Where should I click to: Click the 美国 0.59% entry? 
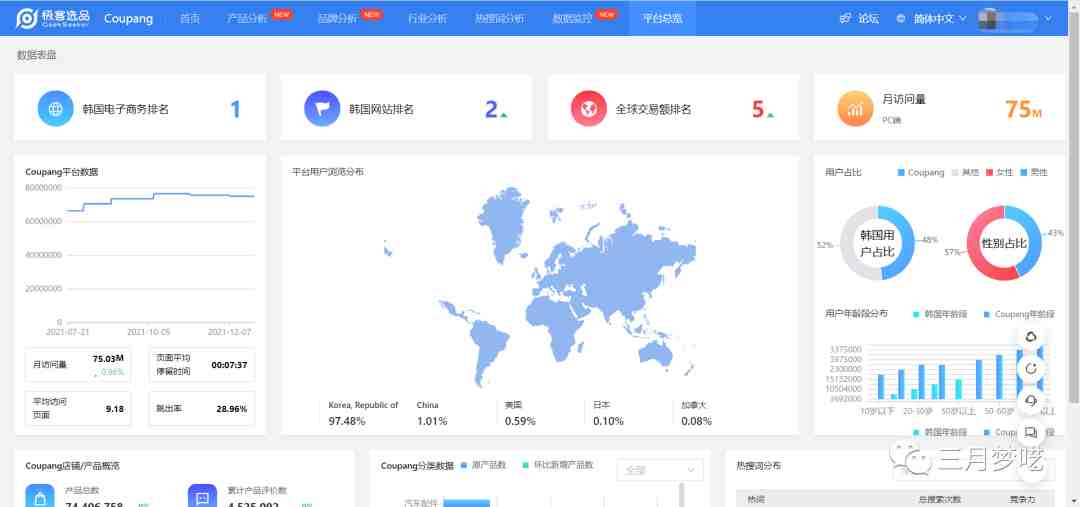click(520, 413)
